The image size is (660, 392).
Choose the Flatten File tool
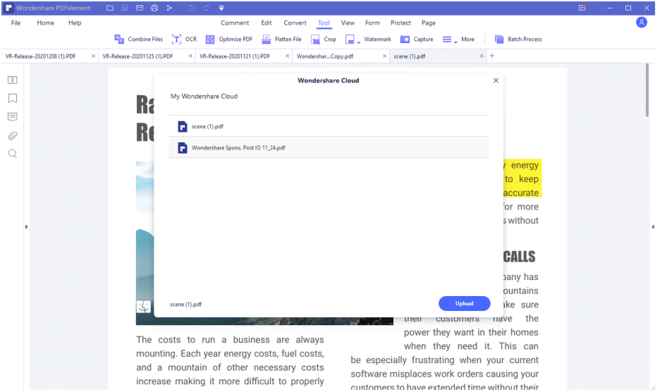tap(282, 39)
